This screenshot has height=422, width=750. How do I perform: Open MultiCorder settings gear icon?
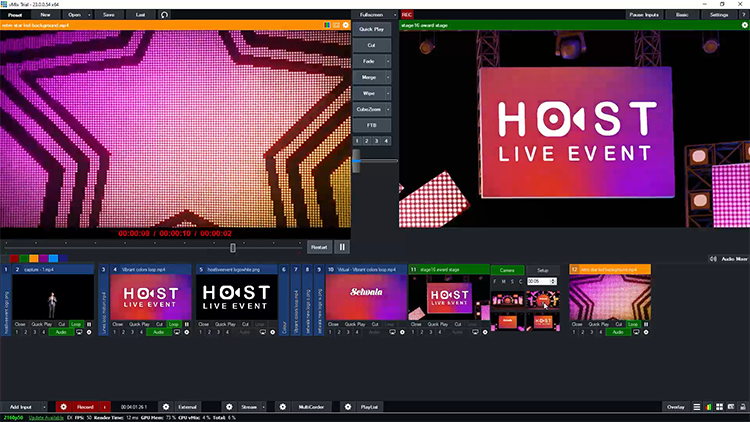[283, 407]
